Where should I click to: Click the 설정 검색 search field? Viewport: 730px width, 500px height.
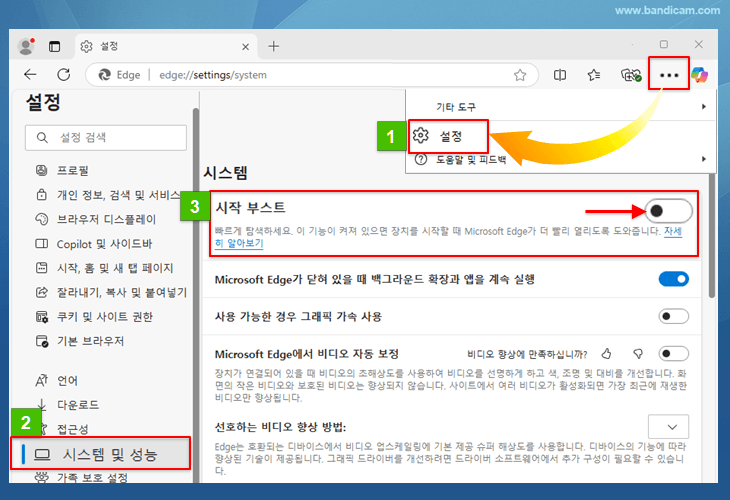click(x=106, y=137)
